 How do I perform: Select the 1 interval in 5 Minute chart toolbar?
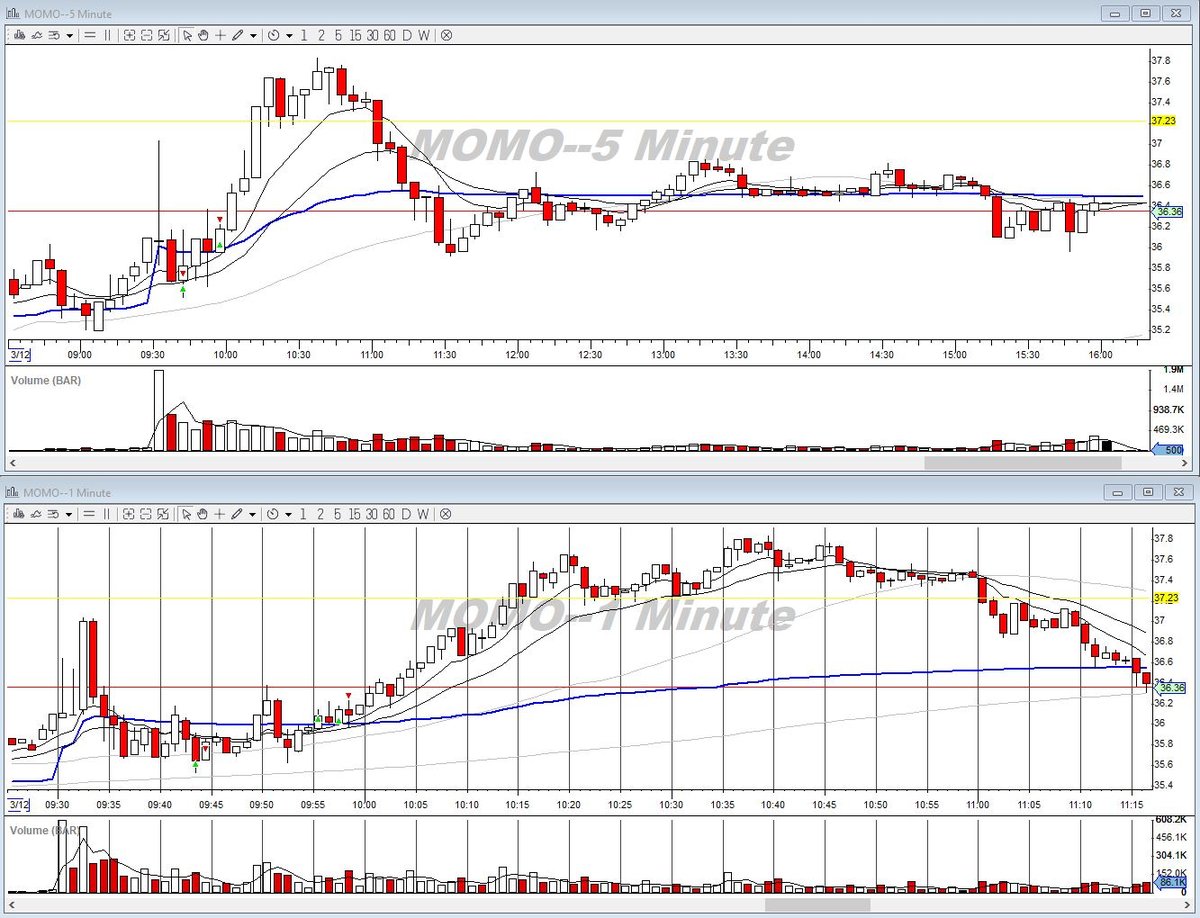coord(304,35)
